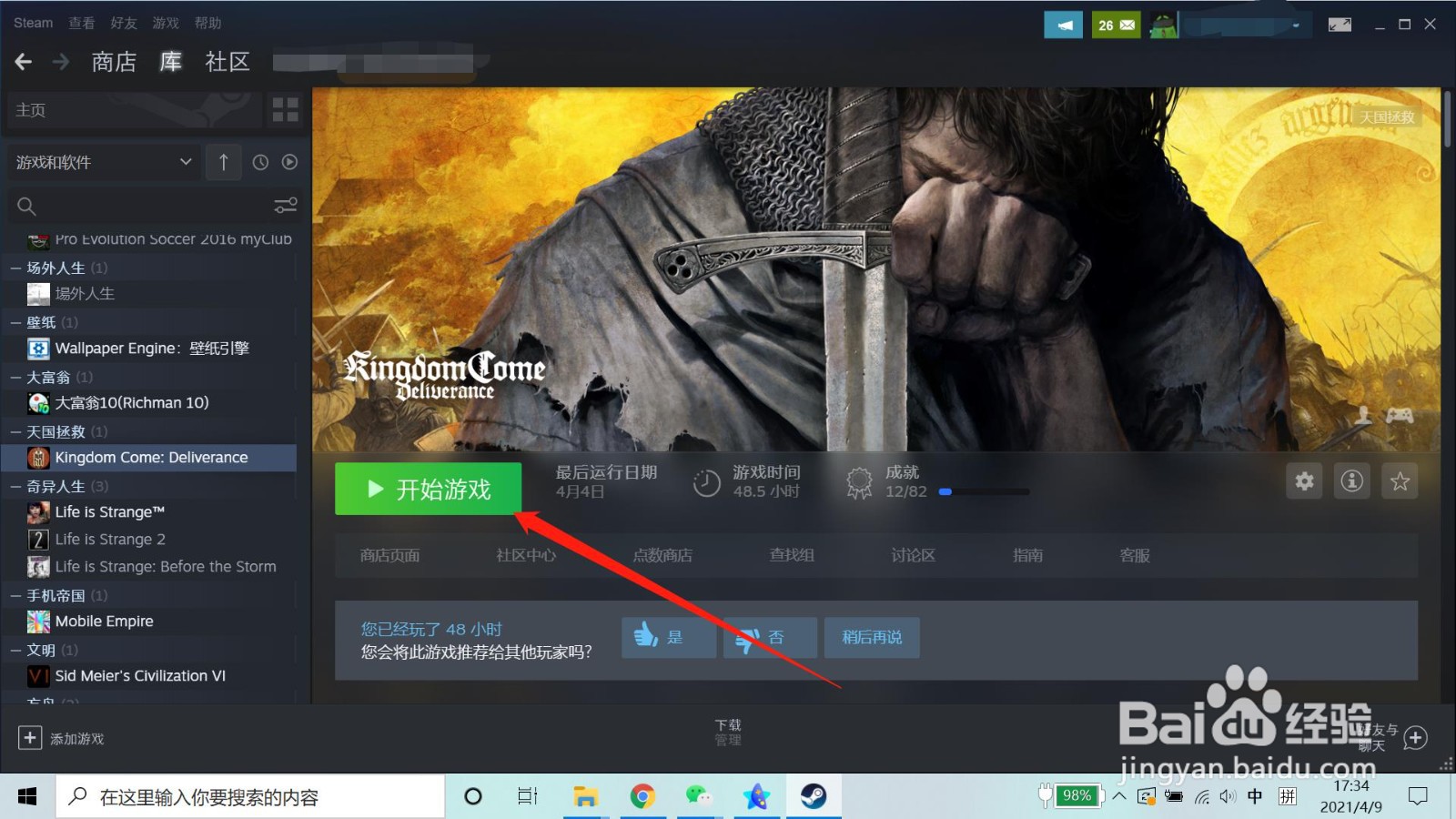Collapse the 大富翁 category
Image resolution: width=1456 pixels, height=819 pixels.
point(15,377)
